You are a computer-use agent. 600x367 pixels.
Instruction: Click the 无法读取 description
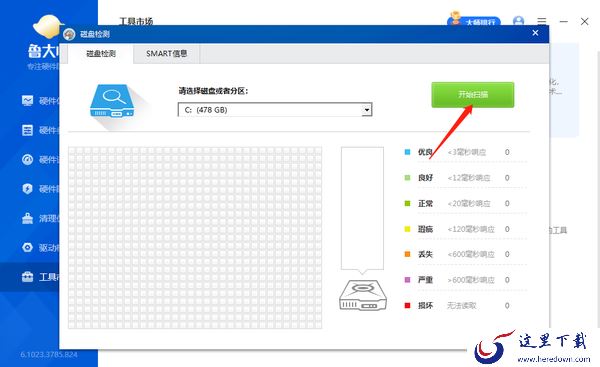pyautogui.click(x=462, y=305)
